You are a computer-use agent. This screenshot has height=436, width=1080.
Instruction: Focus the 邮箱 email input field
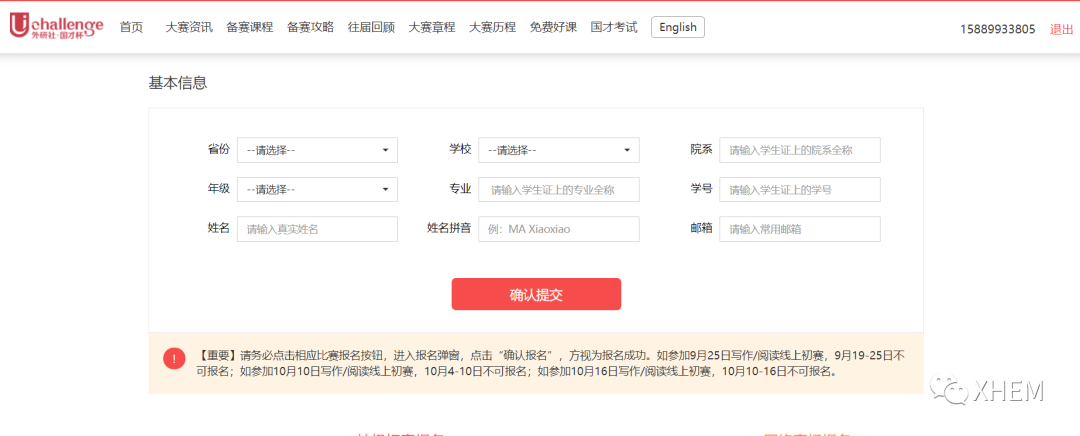(x=799, y=229)
